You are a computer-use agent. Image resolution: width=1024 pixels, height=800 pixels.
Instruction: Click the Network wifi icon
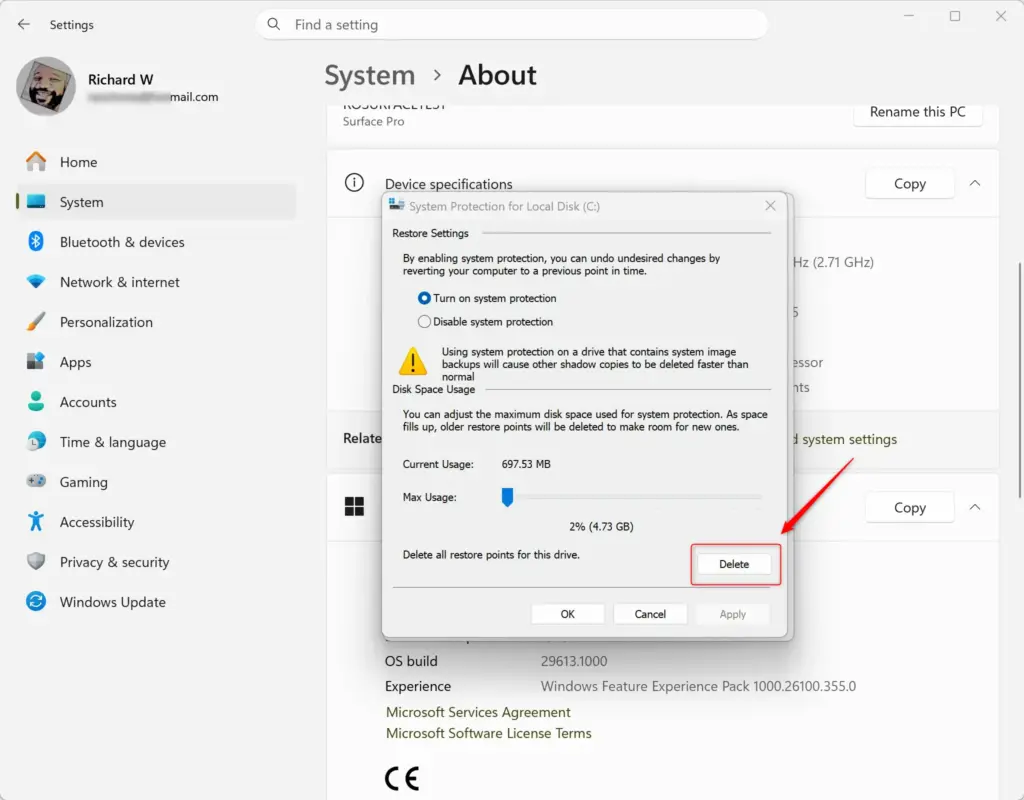36,281
